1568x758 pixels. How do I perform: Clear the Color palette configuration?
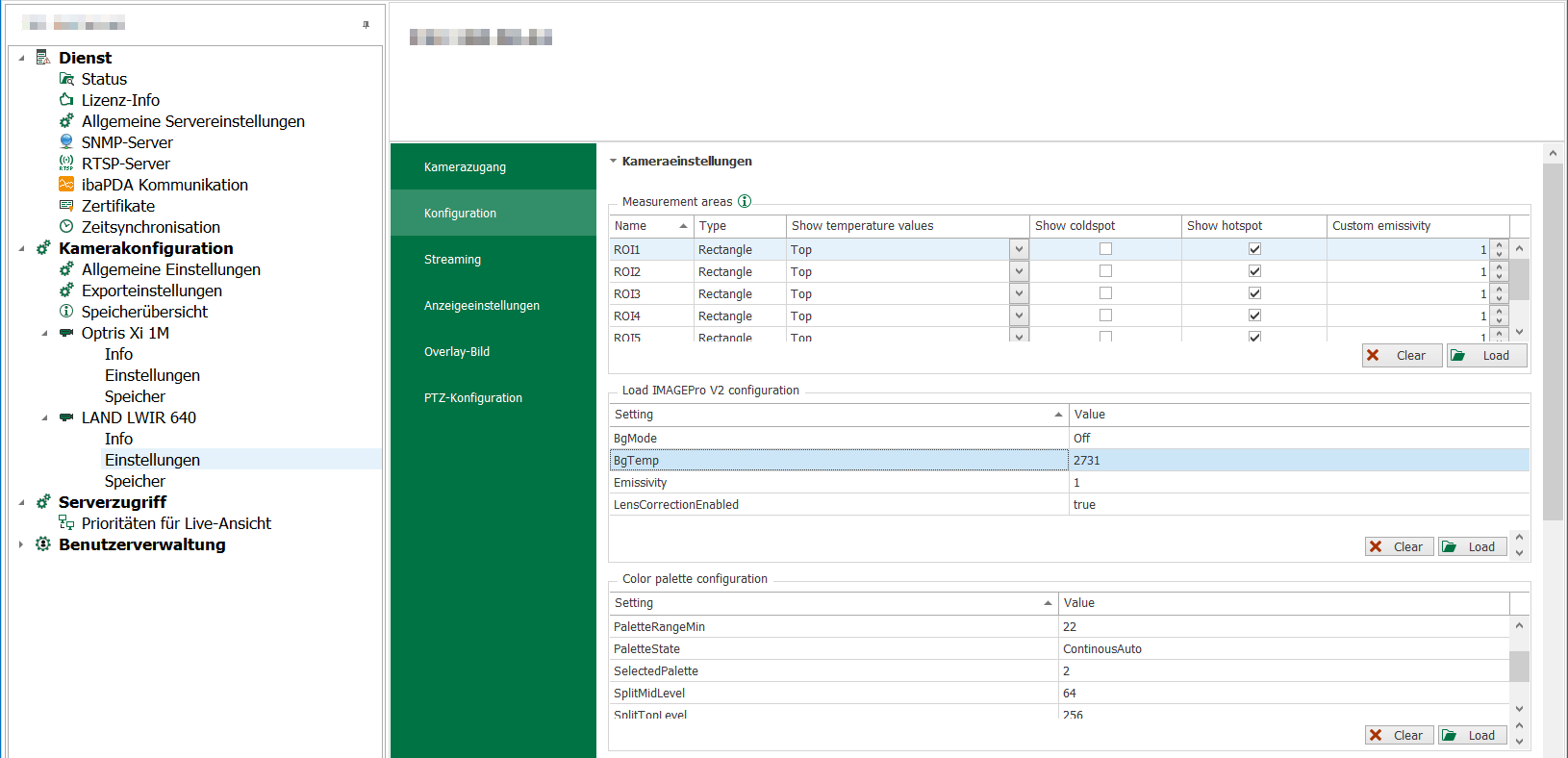[1399, 735]
